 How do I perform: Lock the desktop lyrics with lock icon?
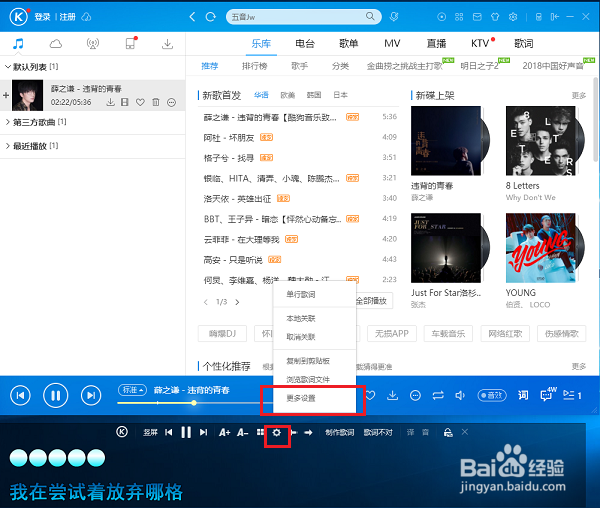[x=448, y=433]
